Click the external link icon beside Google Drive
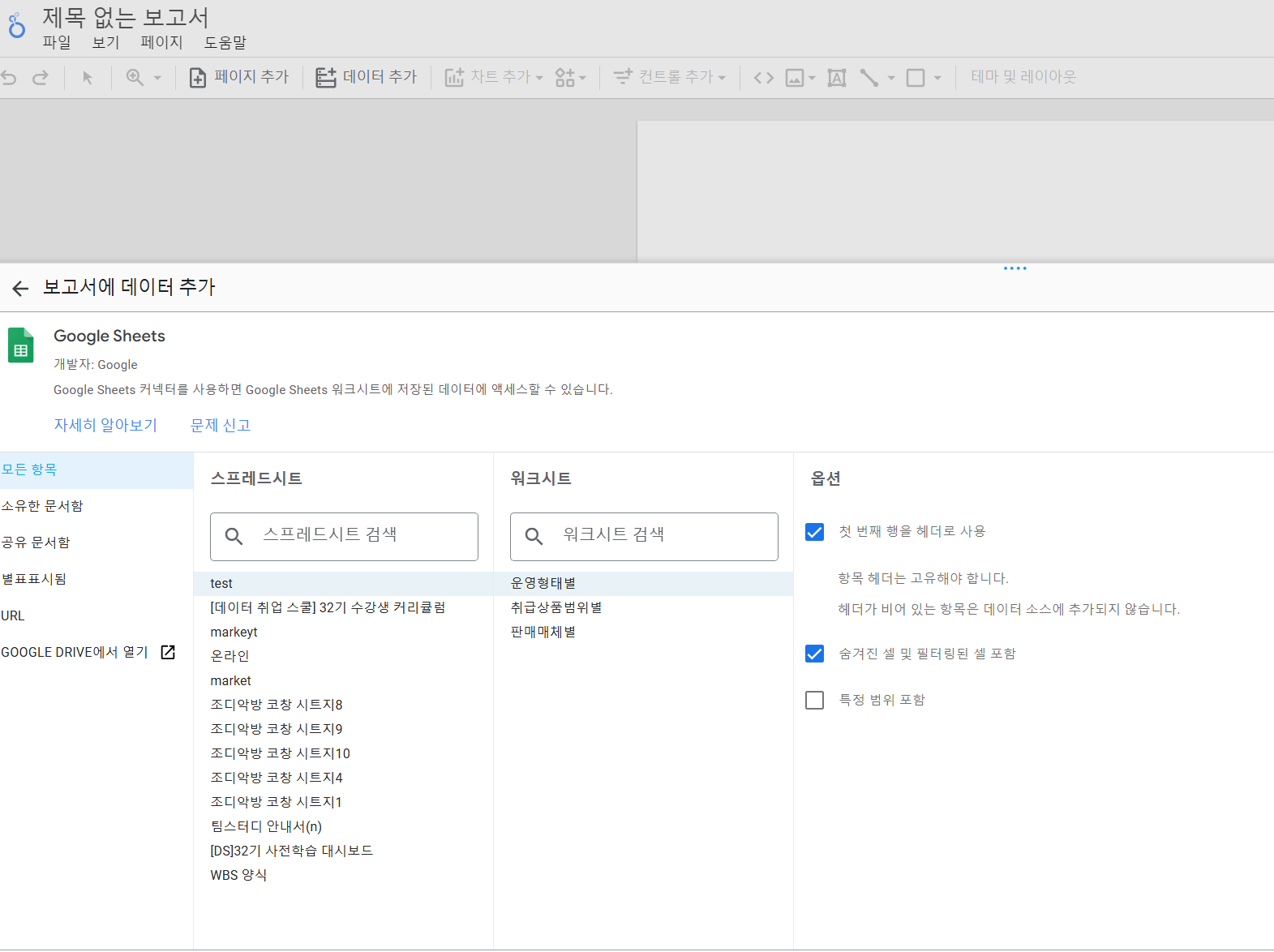 point(168,652)
